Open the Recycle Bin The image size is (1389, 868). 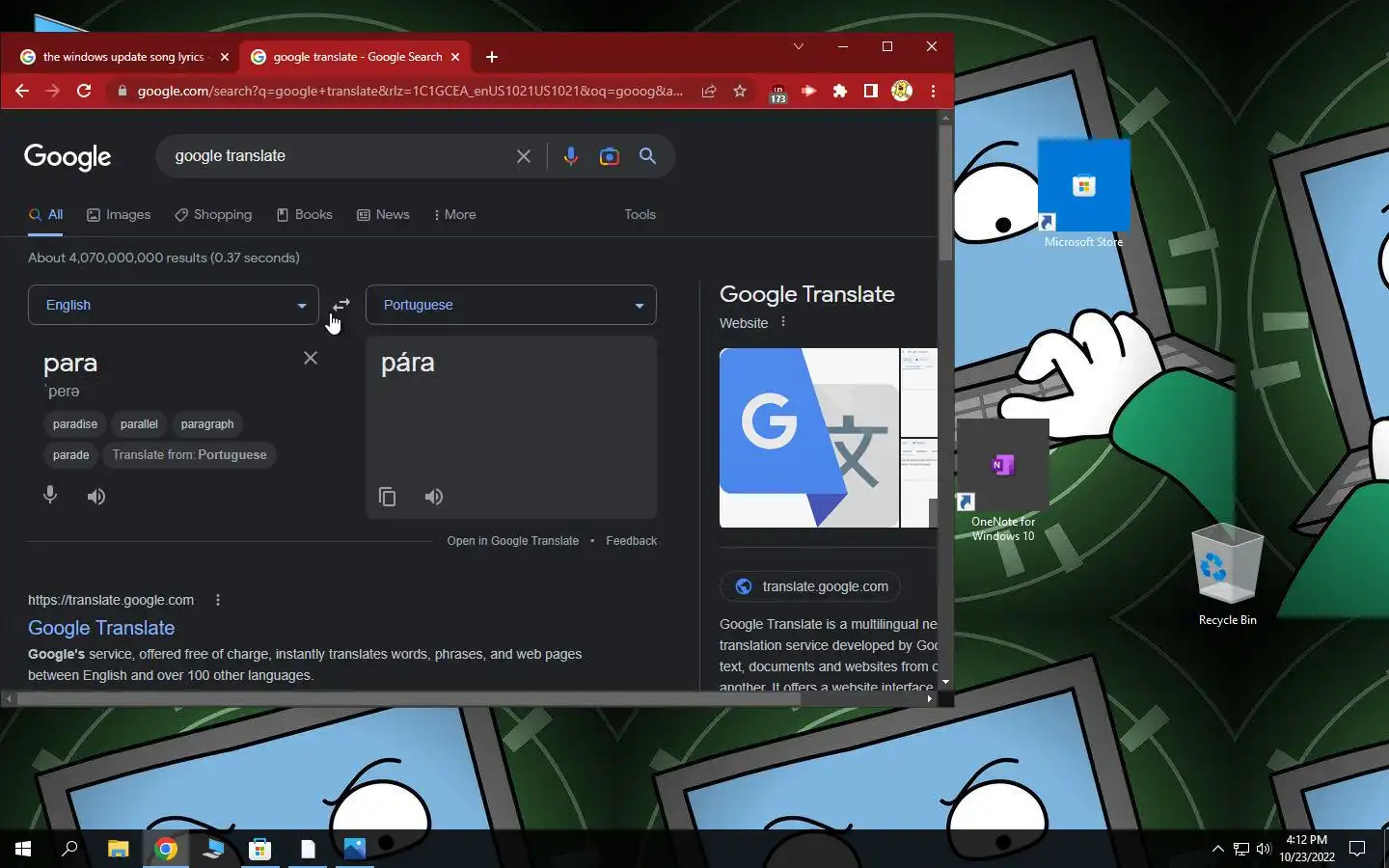click(x=1227, y=576)
